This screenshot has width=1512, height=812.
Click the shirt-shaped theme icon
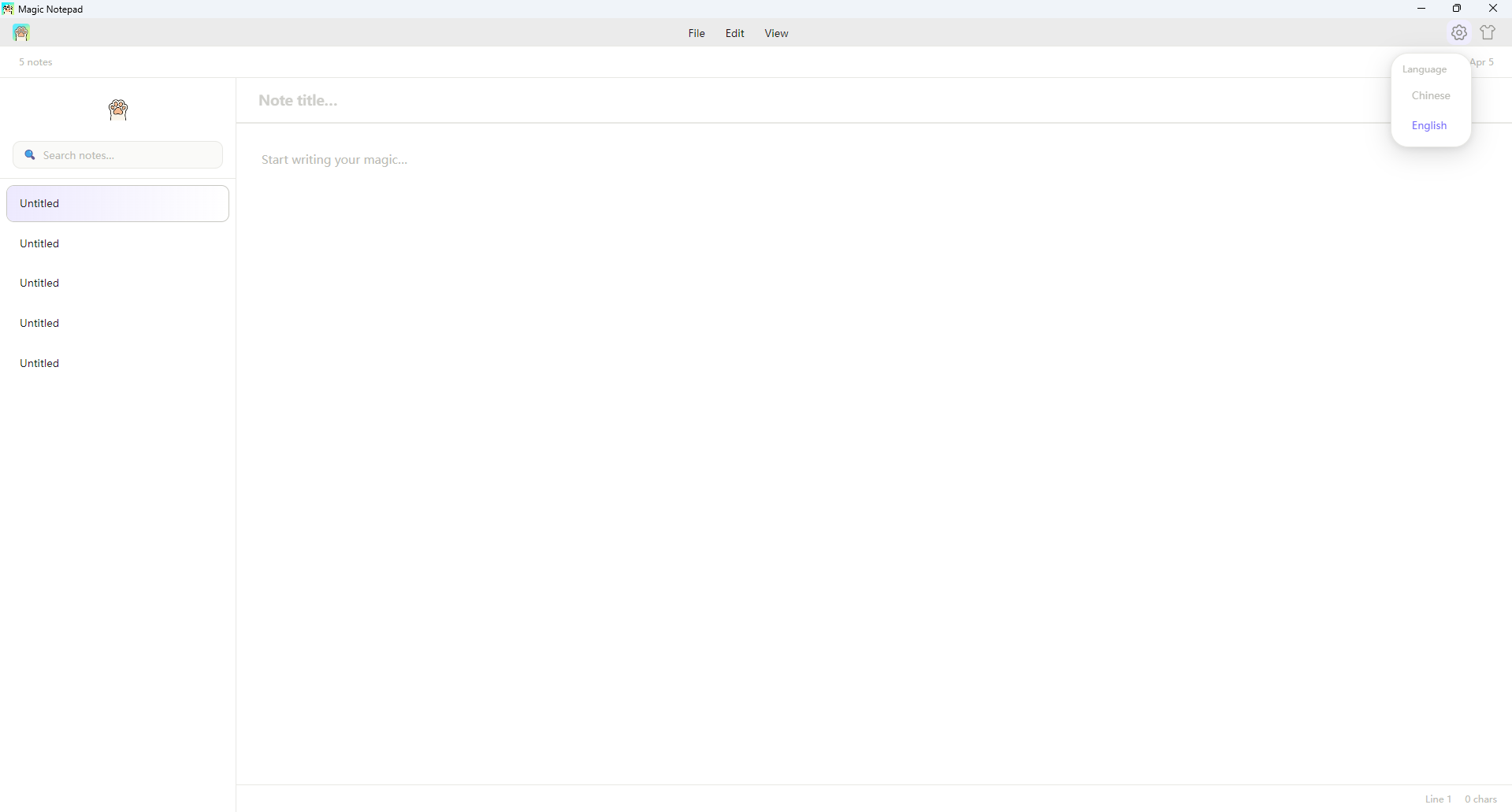(1488, 33)
